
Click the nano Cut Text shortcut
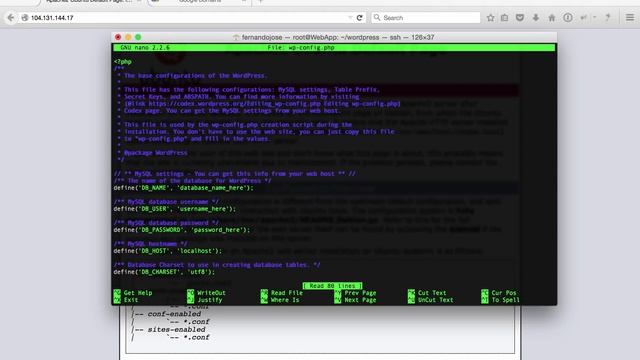427,293
